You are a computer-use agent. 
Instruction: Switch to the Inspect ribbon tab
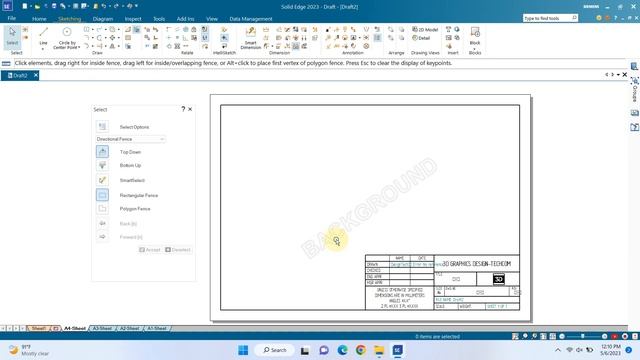pyautogui.click(x=133, y=19)
